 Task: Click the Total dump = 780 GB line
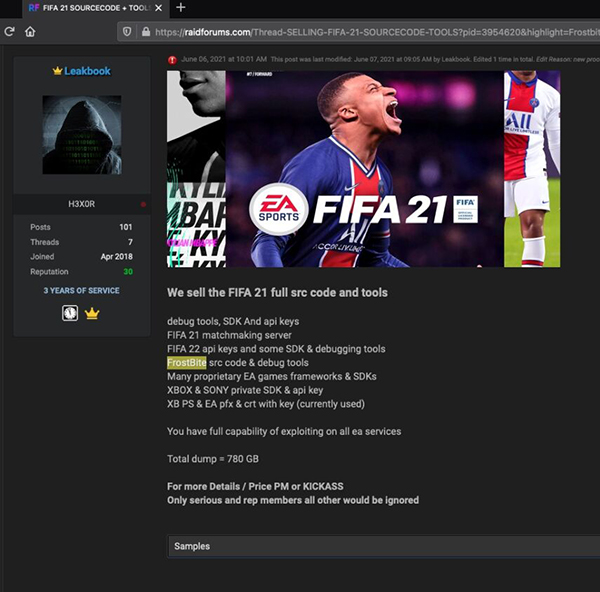click(213, 459)
